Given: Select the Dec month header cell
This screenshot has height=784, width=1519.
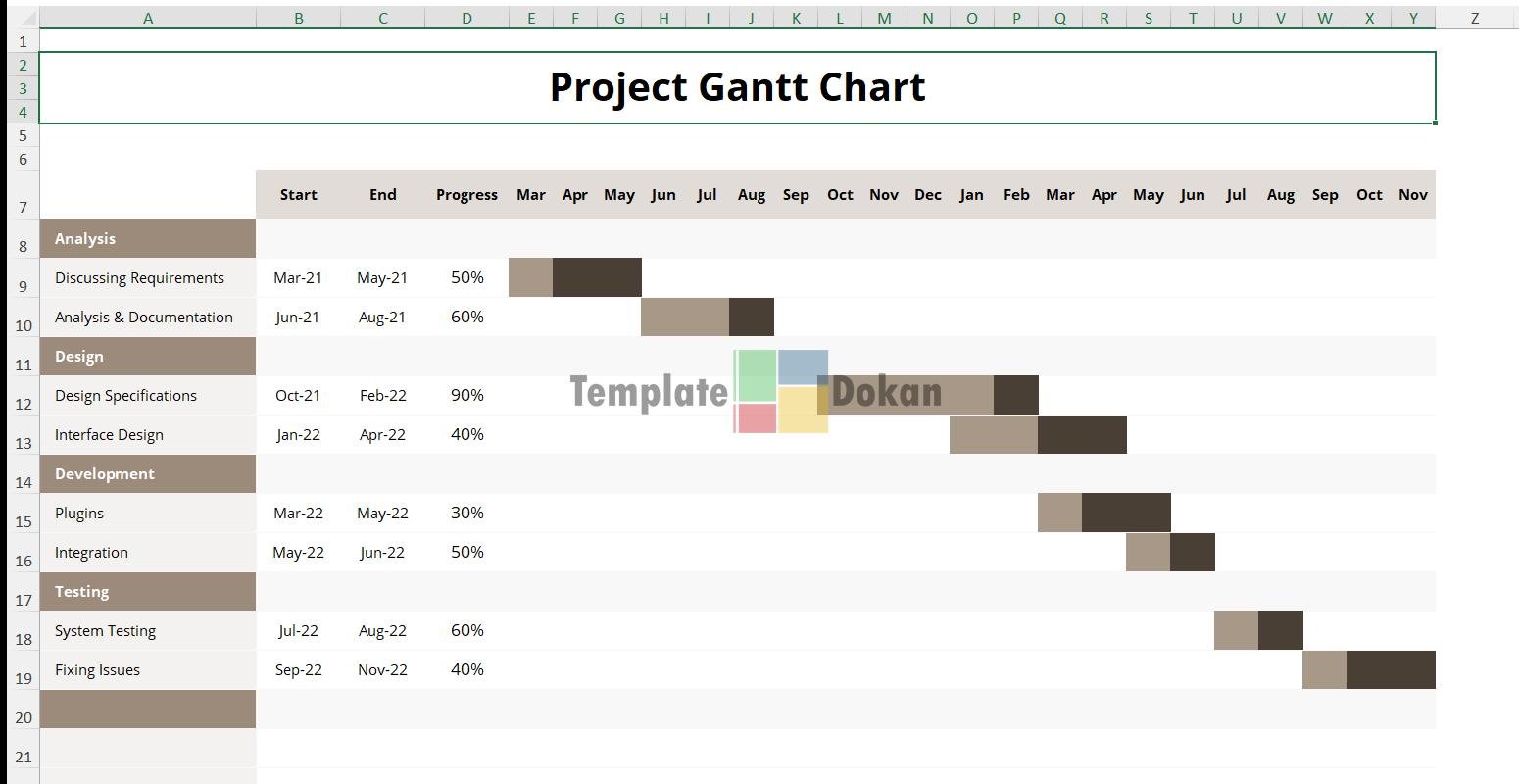Looking at the screenshot, I should (x=927, y=195).
